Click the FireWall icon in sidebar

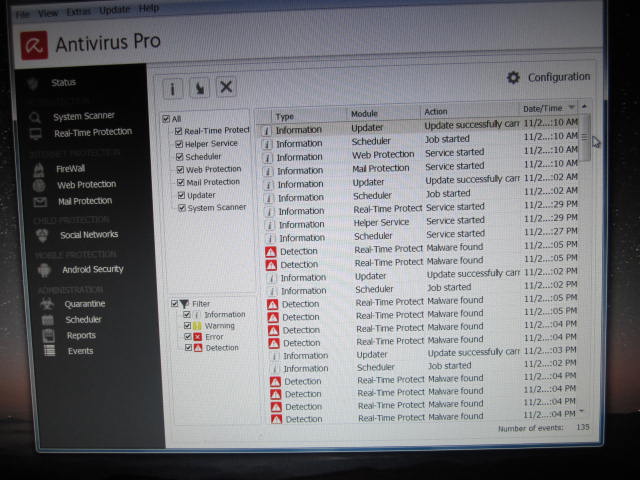[x=39, y=170]
